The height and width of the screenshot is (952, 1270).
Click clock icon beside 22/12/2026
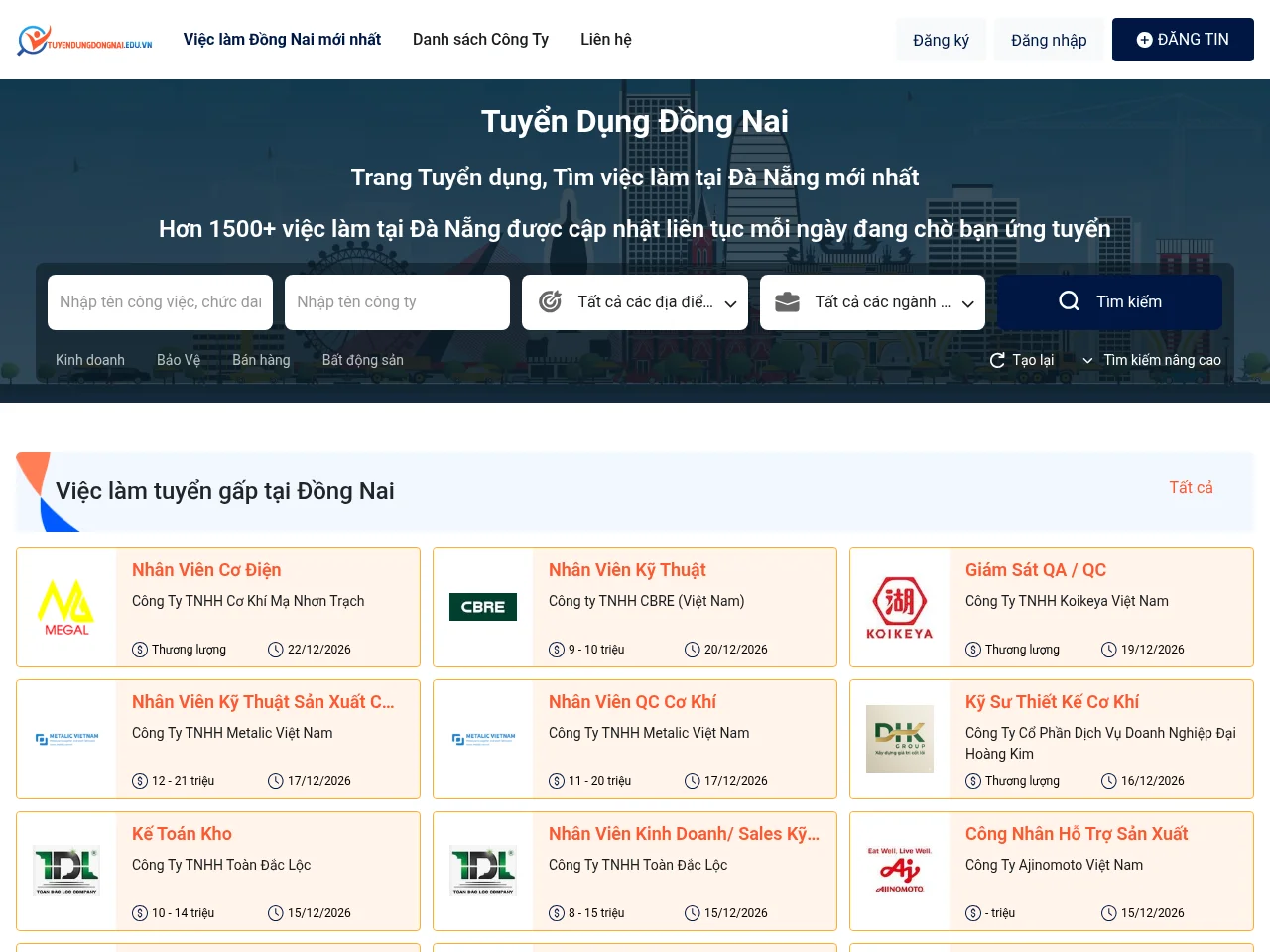tap(276, 650)
